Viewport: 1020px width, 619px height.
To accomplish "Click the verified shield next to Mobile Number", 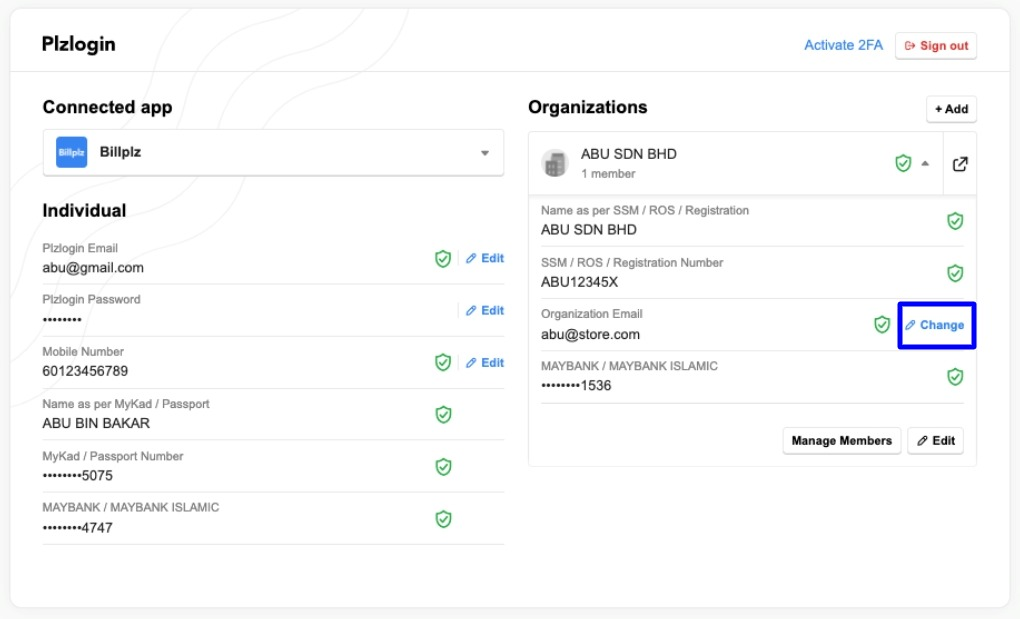I will (443, 362).
